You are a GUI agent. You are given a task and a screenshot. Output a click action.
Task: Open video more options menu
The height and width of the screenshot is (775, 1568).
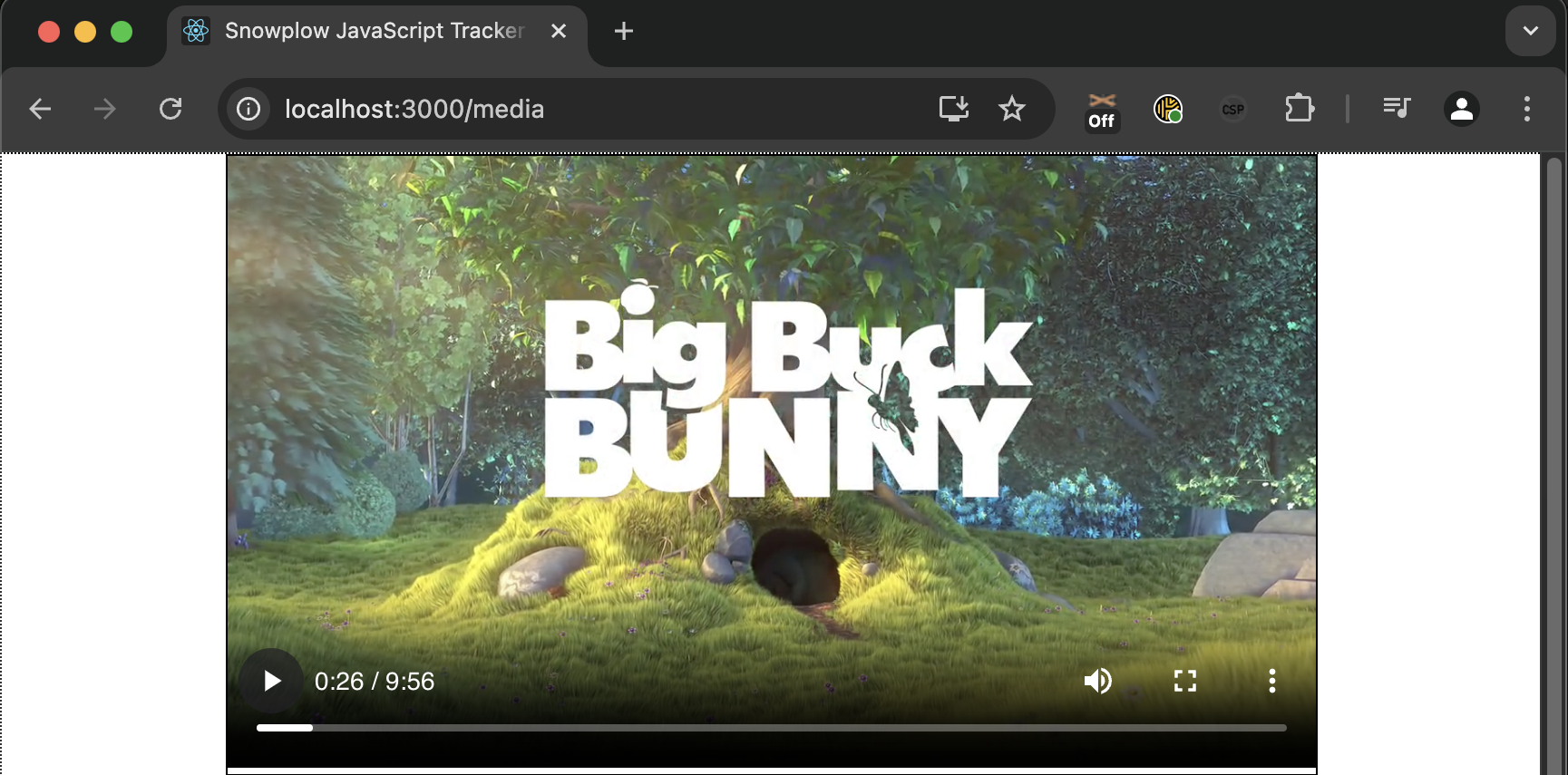click(x=1272, y=681)
